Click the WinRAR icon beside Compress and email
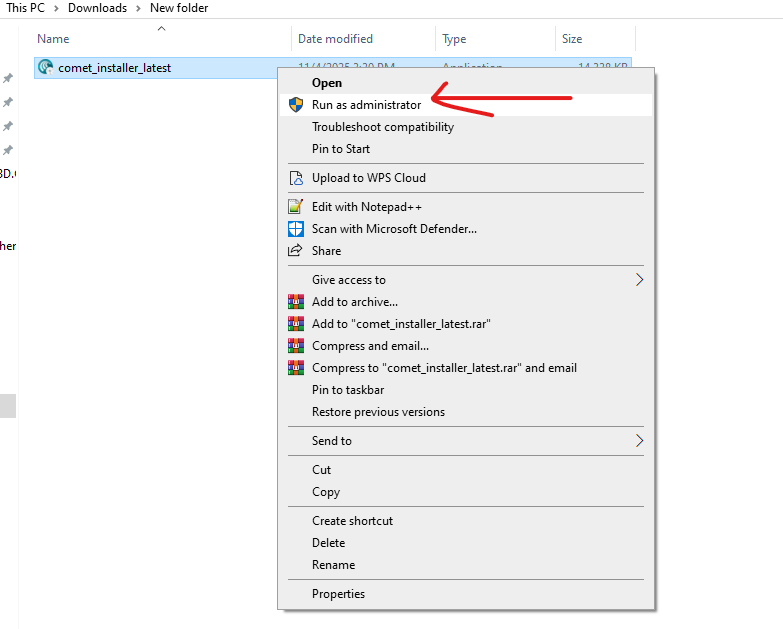 295,346
